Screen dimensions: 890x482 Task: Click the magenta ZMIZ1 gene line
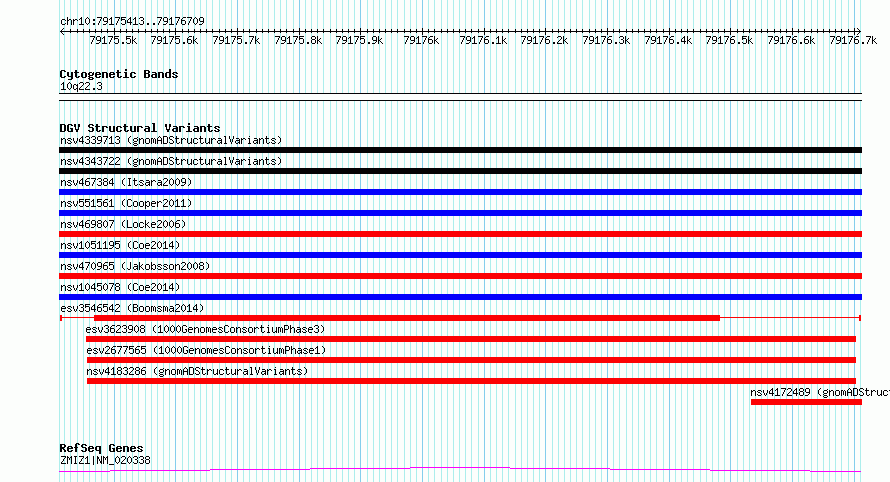coord(460,470)
